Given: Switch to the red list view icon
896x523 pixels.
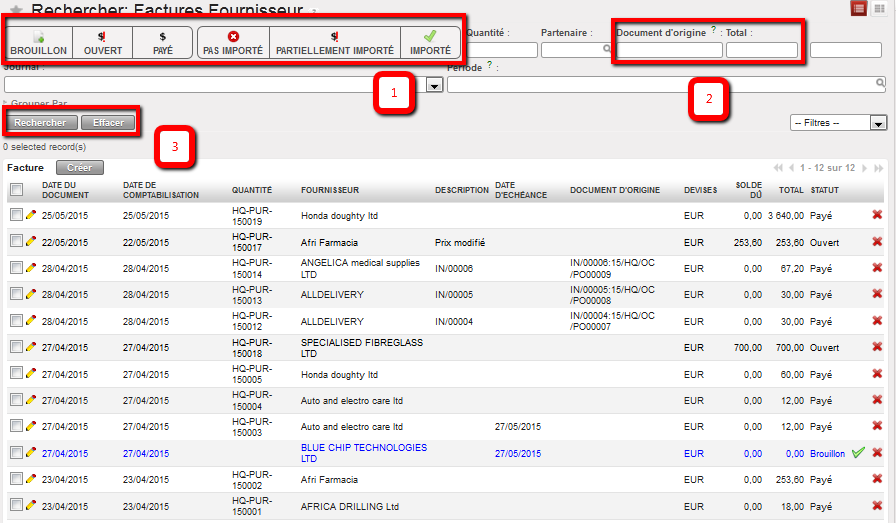Looking at the screenshot, I should click(x=859, y=8).
